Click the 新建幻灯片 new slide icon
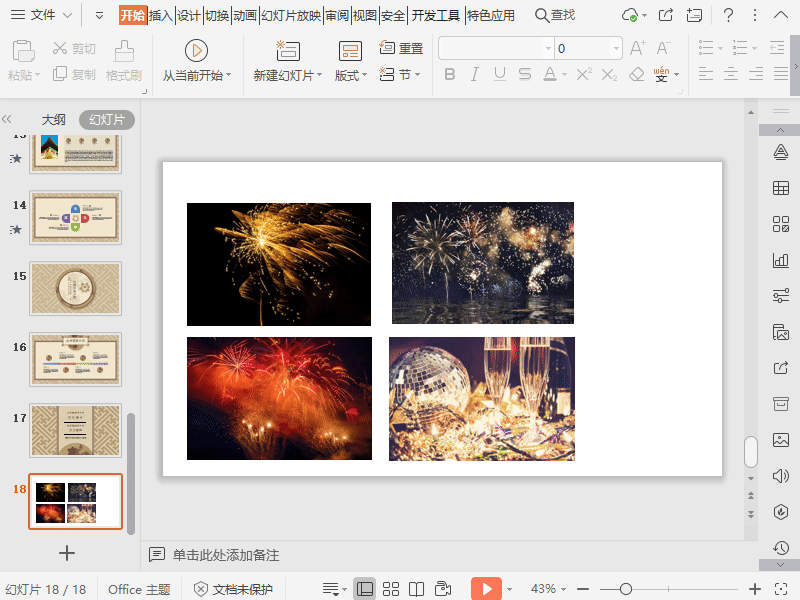 (x=287, y=50)
